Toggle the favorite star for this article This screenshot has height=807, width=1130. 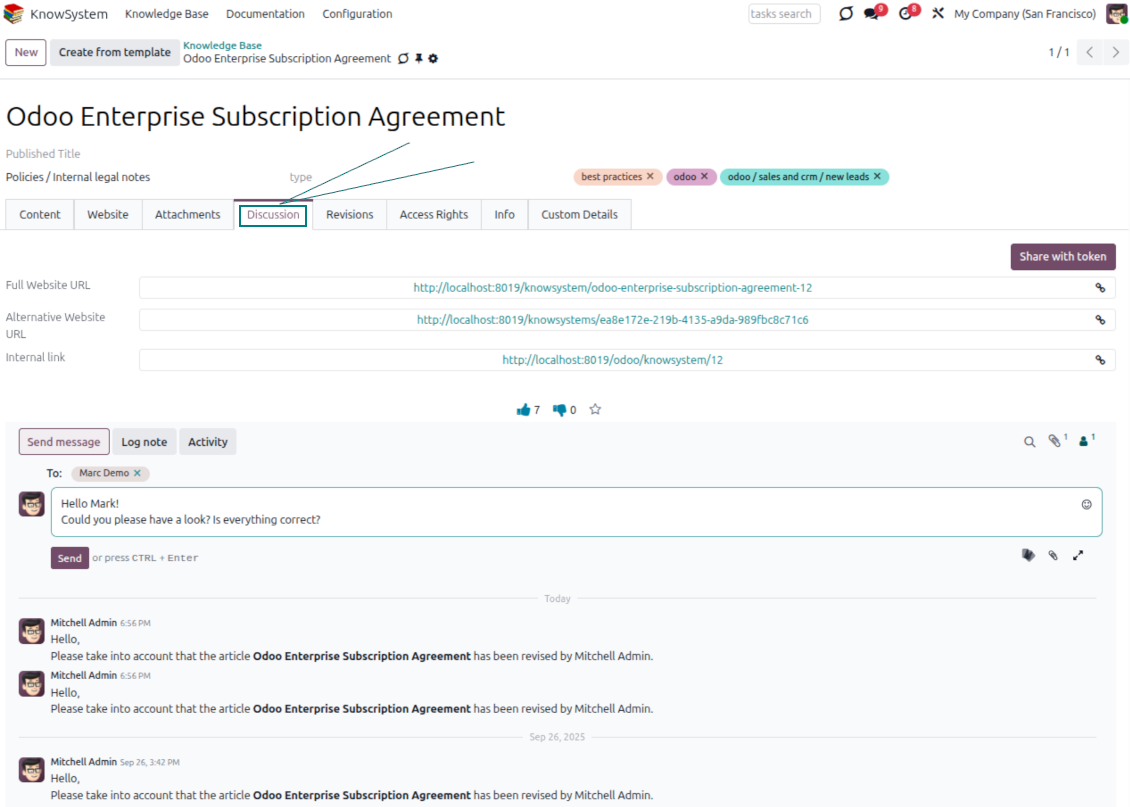pyautogui.click(x=595, y=410)
